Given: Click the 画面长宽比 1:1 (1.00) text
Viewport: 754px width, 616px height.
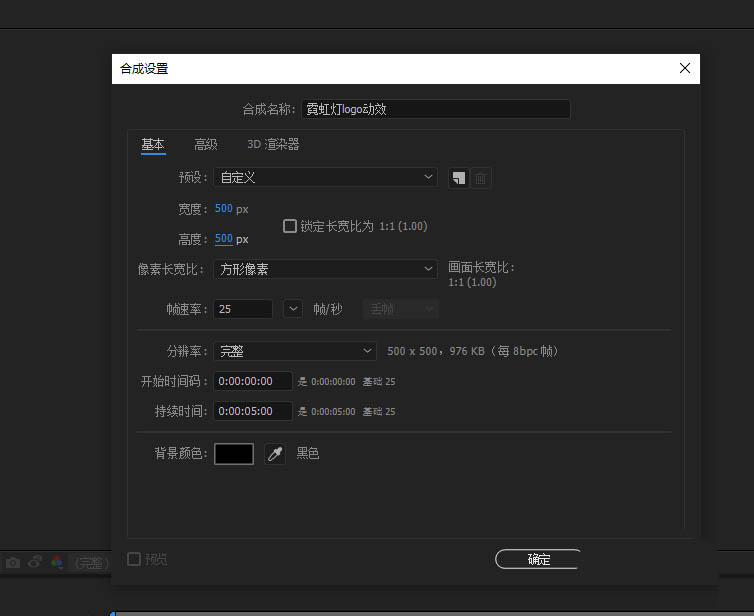Looking at the screenshot, I should [x=481, y=275].
